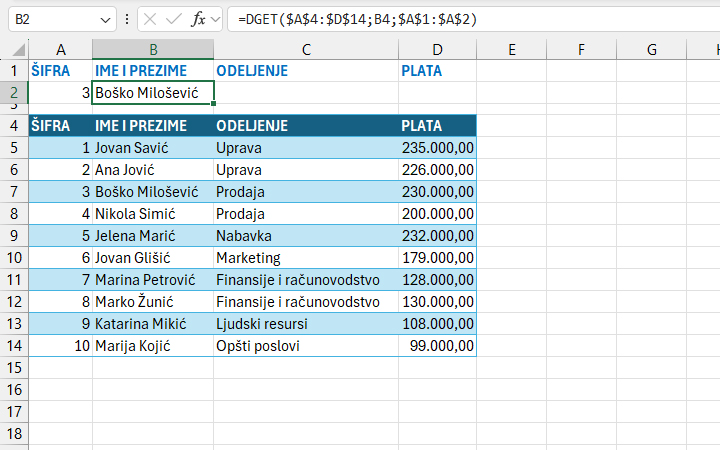Click cell A2 containing value 3

60,93
